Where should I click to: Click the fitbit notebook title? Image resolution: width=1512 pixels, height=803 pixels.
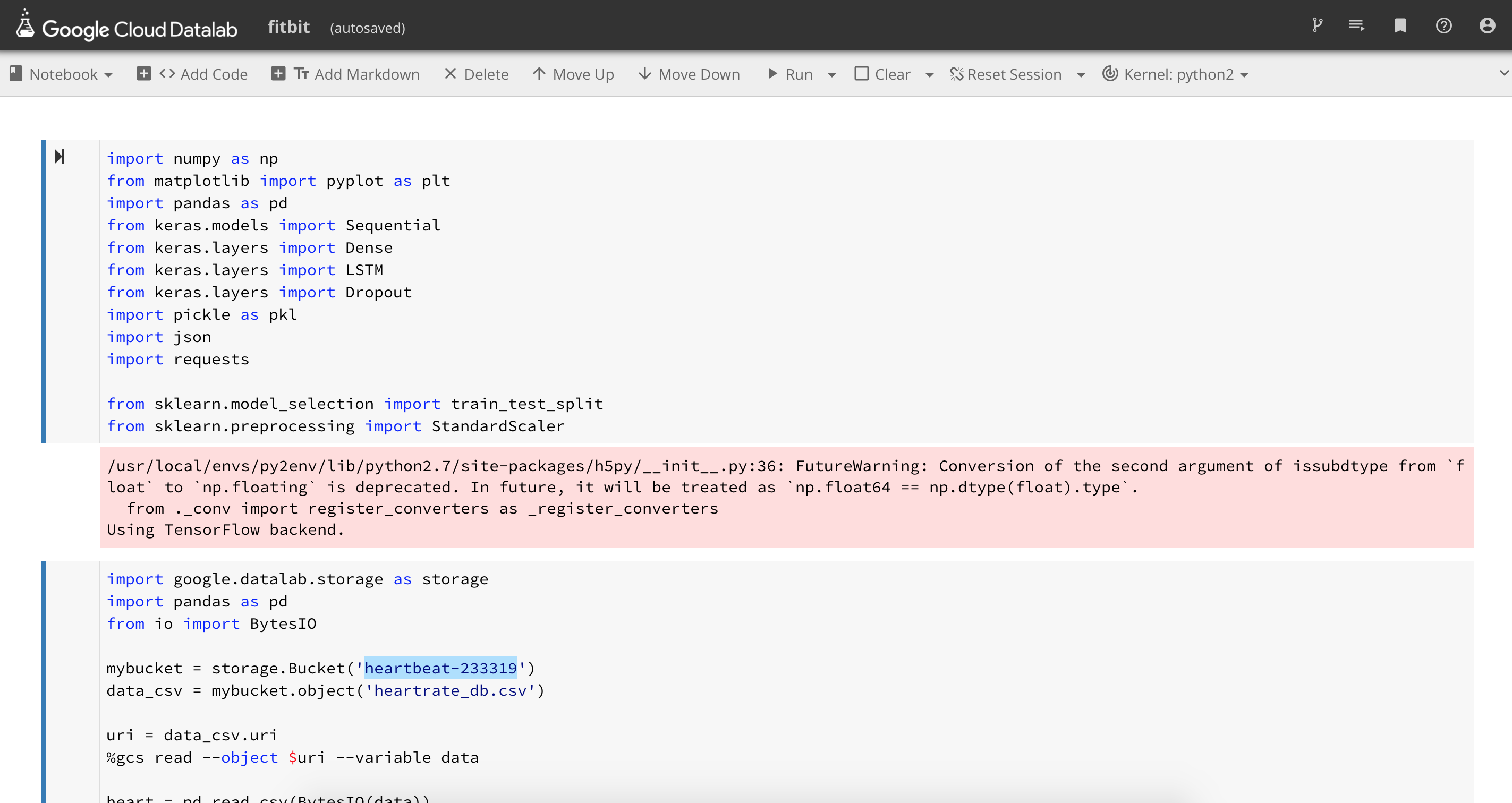288,27
